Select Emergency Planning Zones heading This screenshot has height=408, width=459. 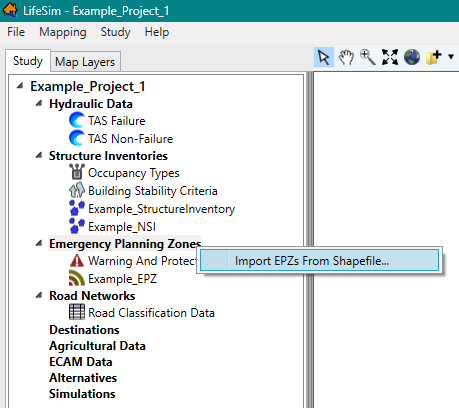point(125,244)
